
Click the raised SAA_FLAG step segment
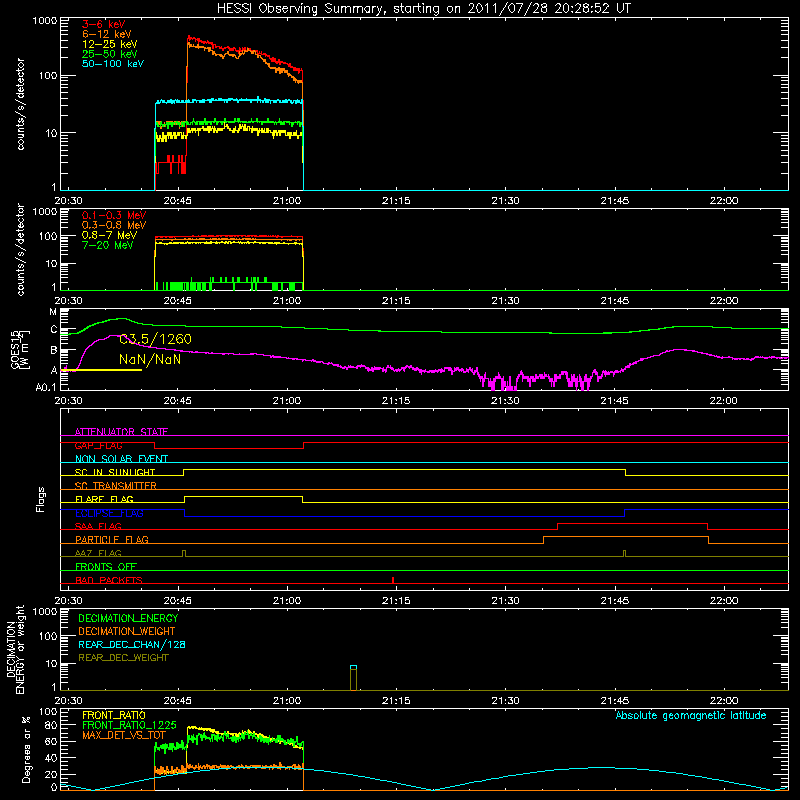pyautogui.click(x=632, y=524)
